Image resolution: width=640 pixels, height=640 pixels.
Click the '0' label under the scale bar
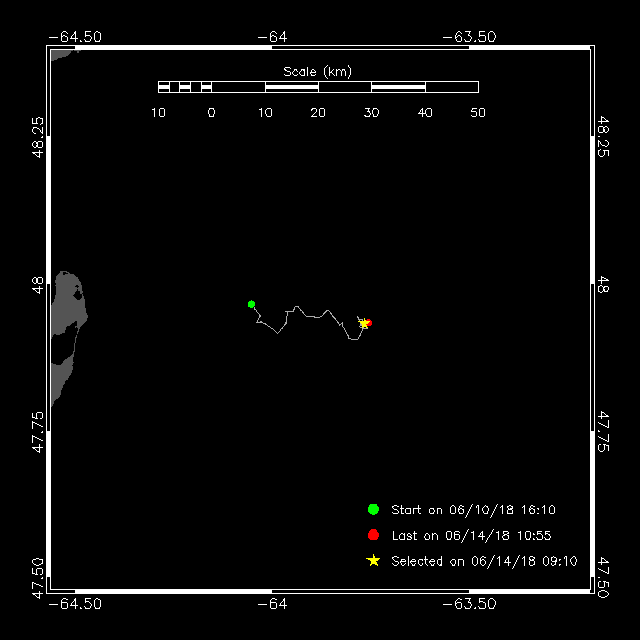[x=211, y=112]
